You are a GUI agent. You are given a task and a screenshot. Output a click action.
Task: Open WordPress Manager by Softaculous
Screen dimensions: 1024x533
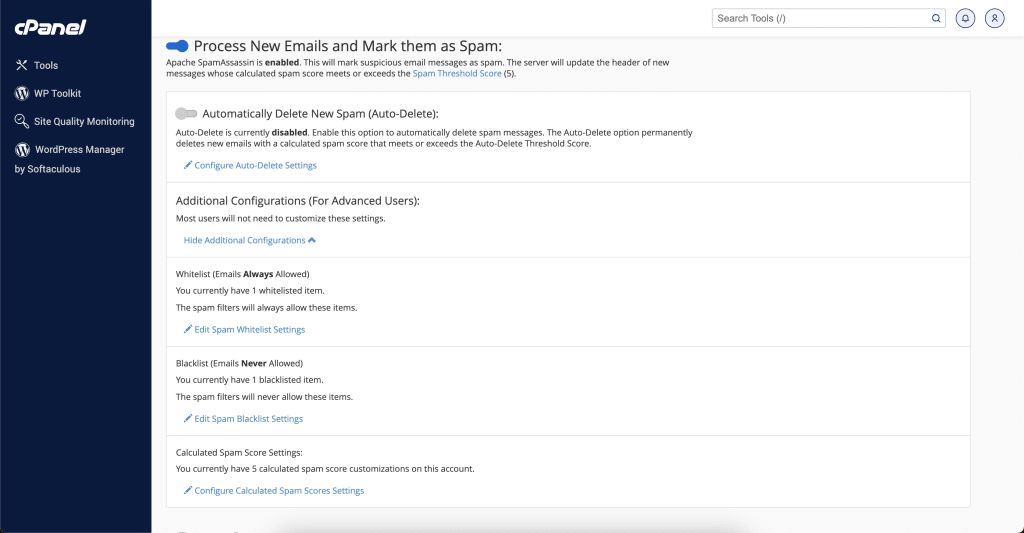click(70, 159)
